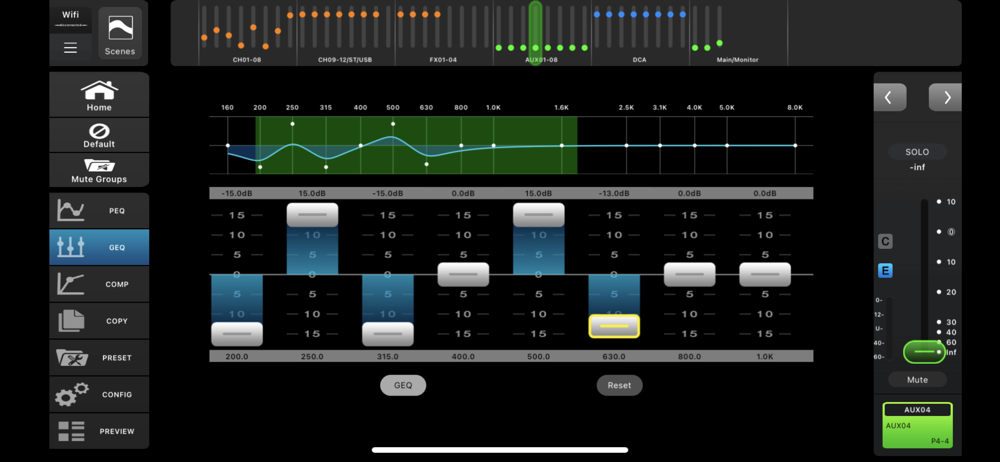1000x462 pixels.
Task: Select the FX01-04 fader bank
Action: click(x=444, y=33)
